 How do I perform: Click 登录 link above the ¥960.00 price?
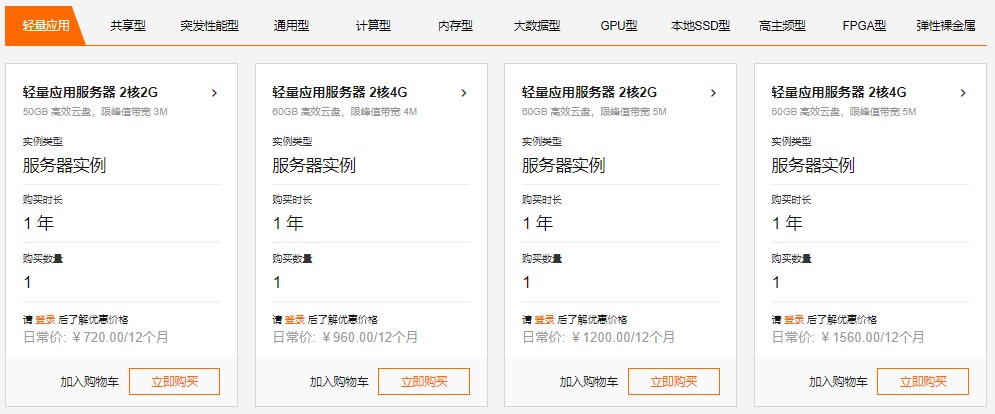click(x=294, y=319)
